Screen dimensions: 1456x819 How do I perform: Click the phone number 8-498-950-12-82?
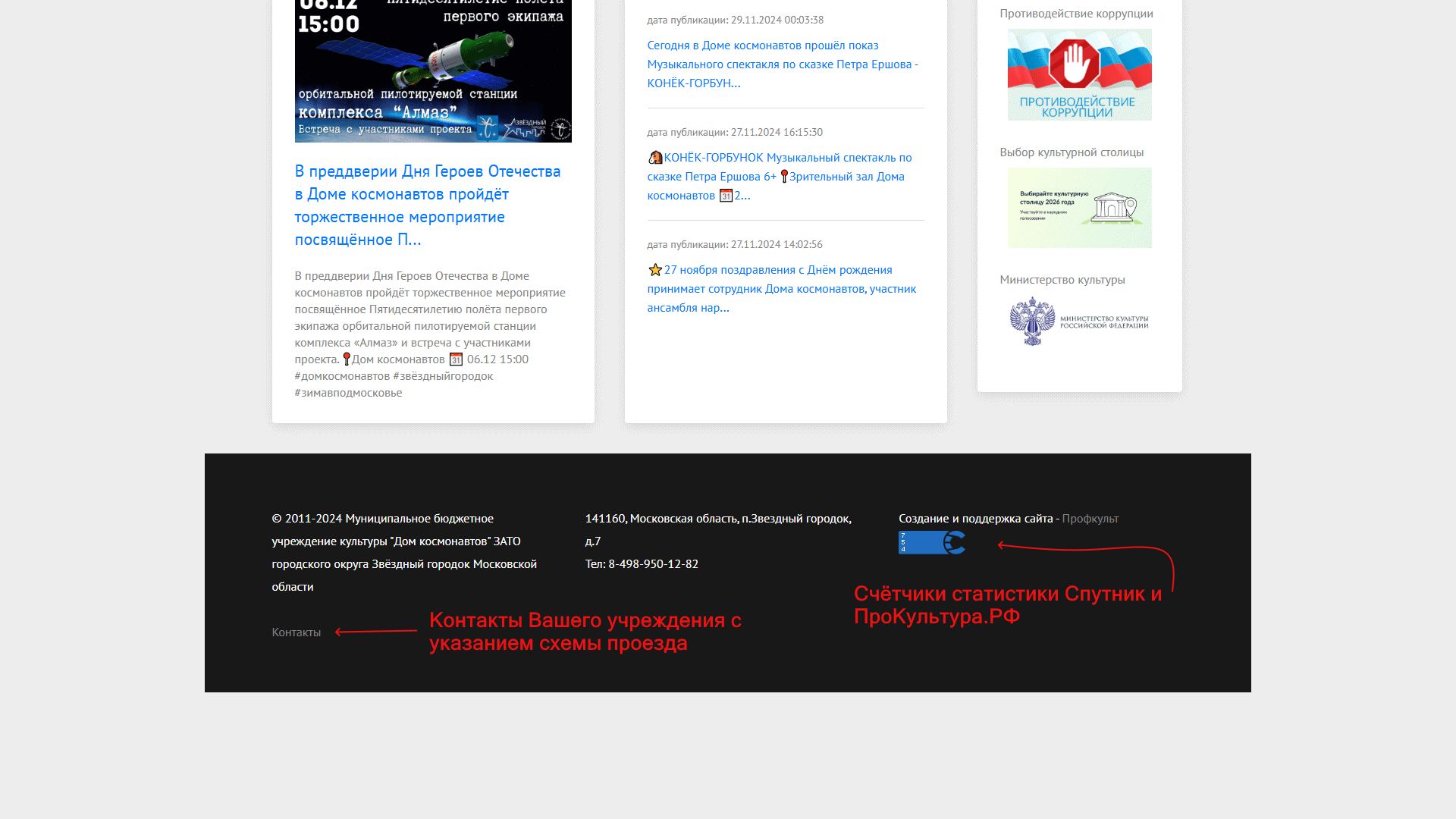tap(653, 564)
